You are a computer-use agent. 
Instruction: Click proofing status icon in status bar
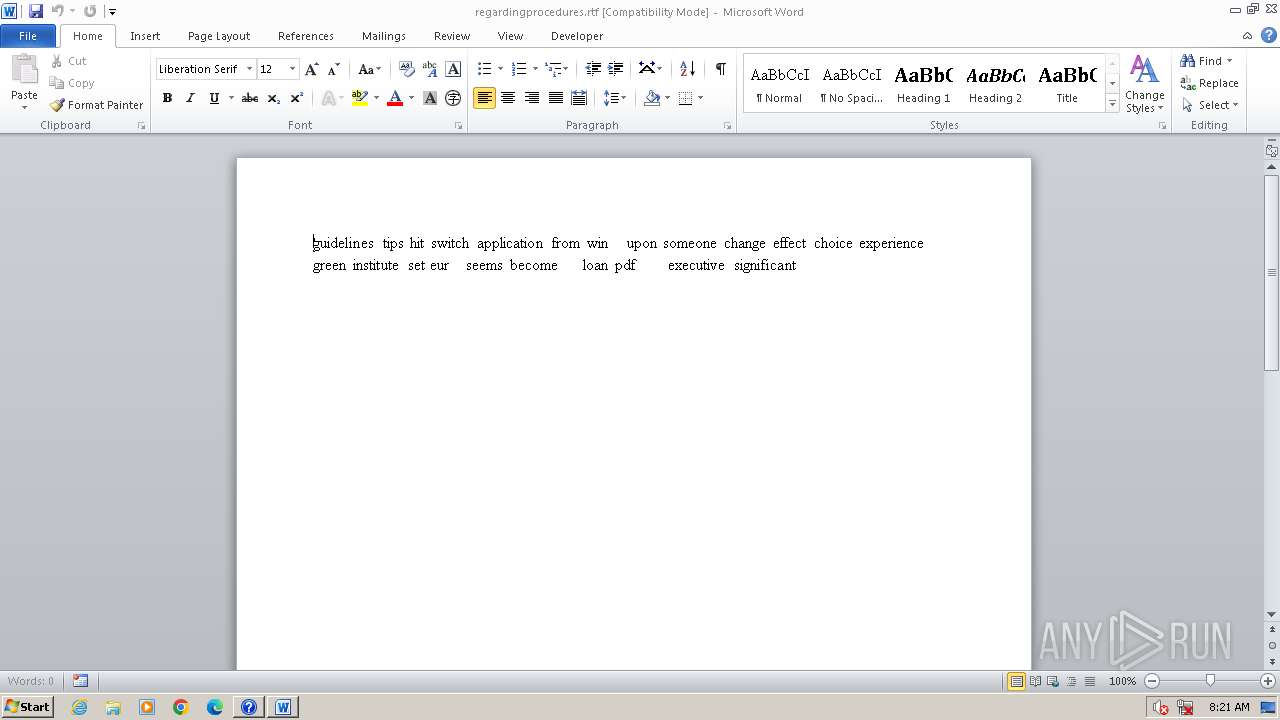[x=80, y=681]
